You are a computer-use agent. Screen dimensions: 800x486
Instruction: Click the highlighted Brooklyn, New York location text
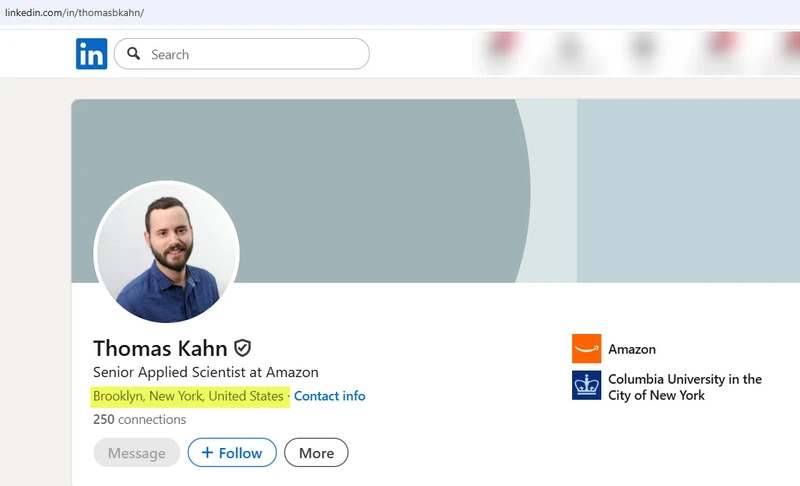188,396
